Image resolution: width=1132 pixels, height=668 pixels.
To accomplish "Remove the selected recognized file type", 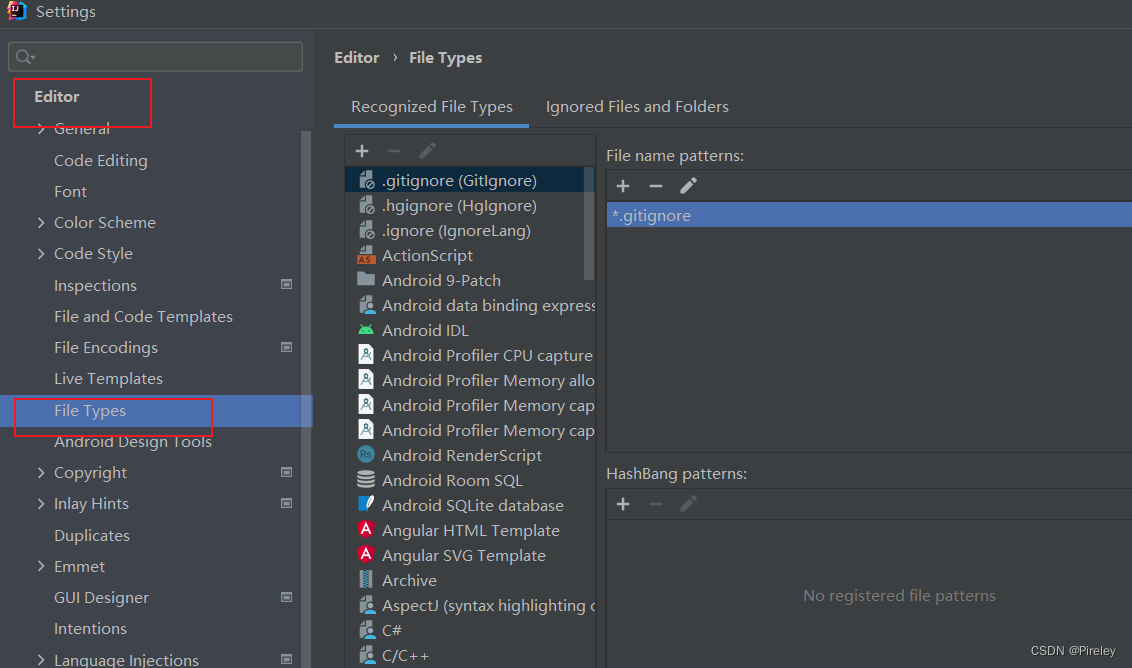I will [393, 151].
